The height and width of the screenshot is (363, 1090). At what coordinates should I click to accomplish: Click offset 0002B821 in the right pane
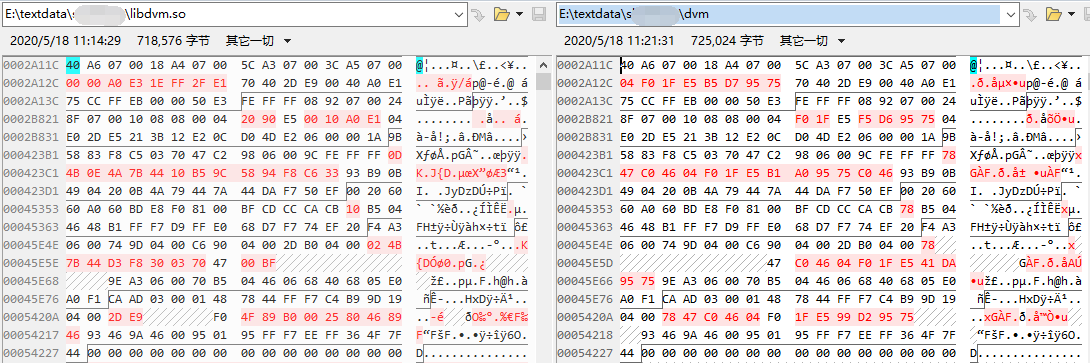[x=585, y=119]
